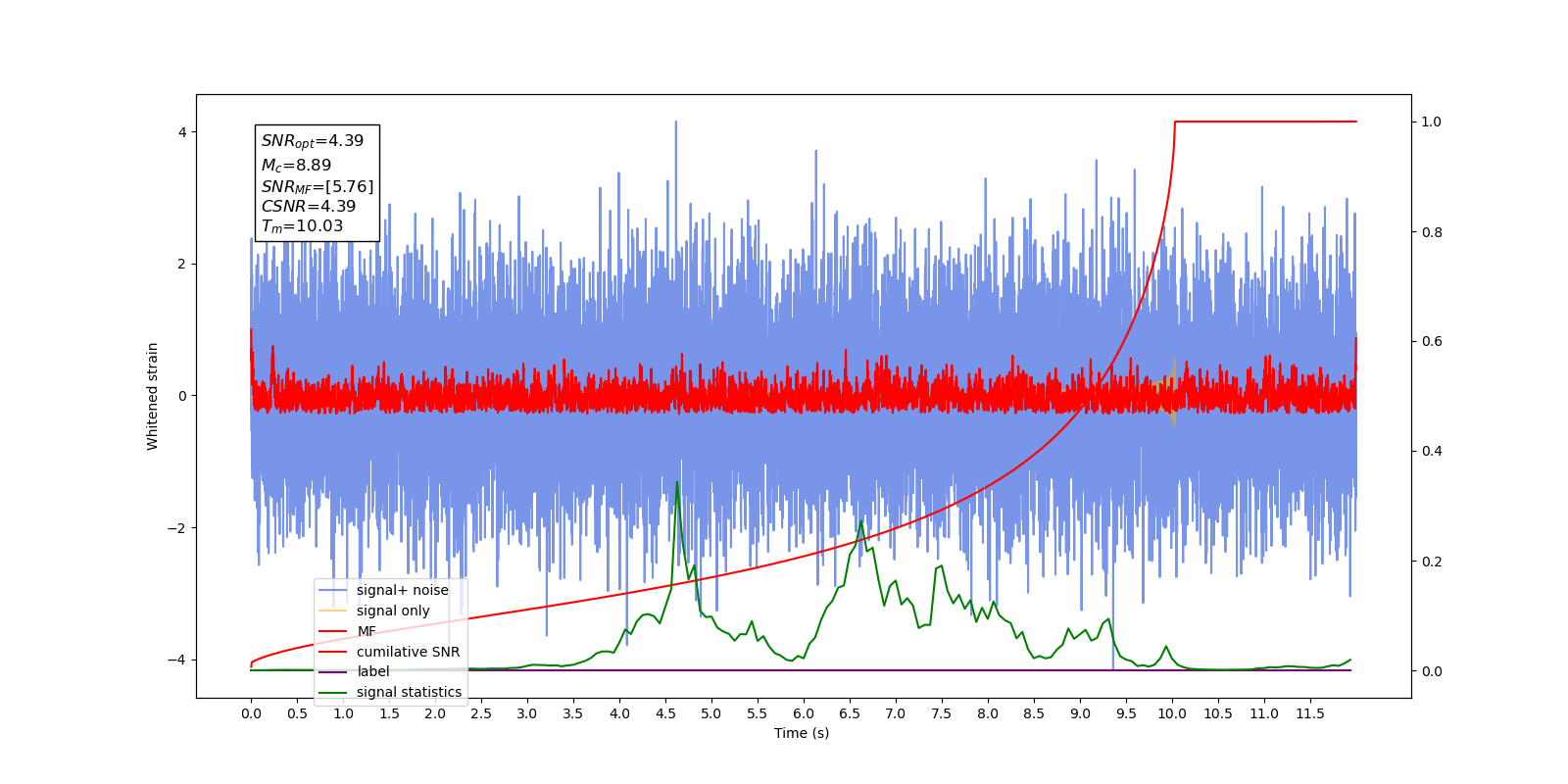Click the 0 tick on the strain axis
The image size is (1568, 784).
tap(181, 396)
